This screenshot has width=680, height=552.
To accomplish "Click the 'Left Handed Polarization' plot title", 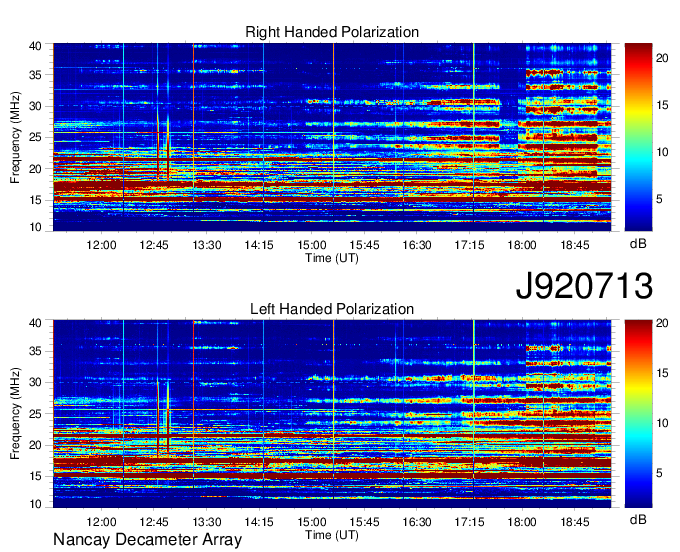I will [x=332, y=309].
